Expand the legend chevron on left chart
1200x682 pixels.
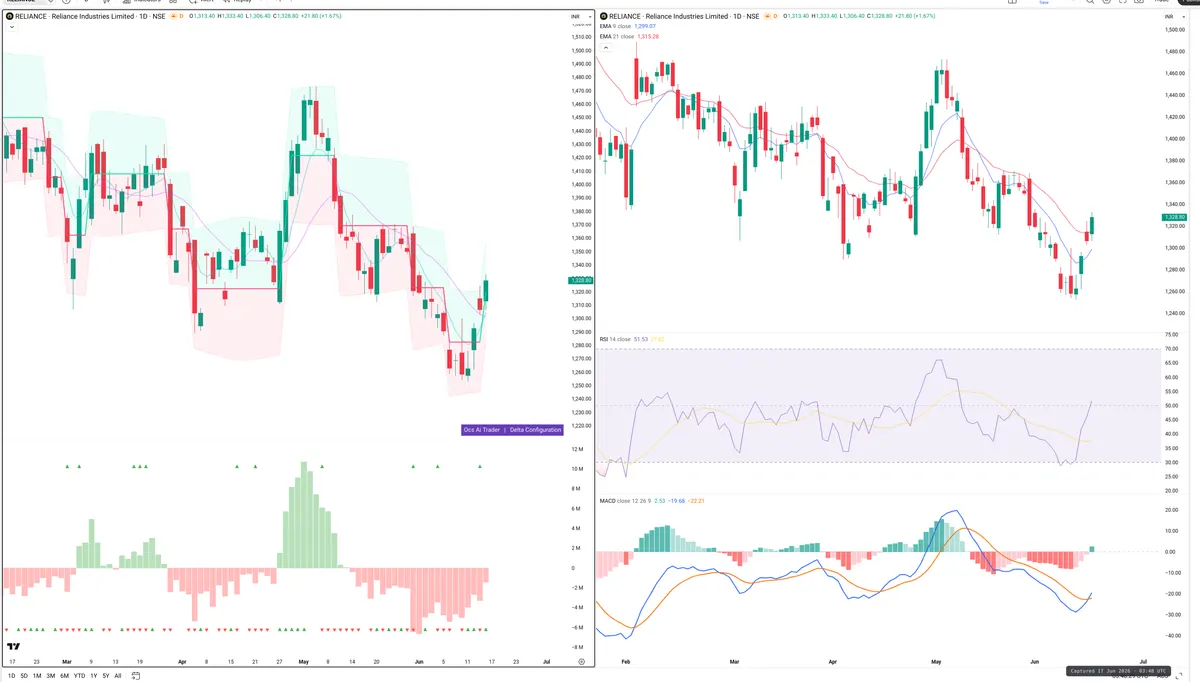(x=11, y=27)
